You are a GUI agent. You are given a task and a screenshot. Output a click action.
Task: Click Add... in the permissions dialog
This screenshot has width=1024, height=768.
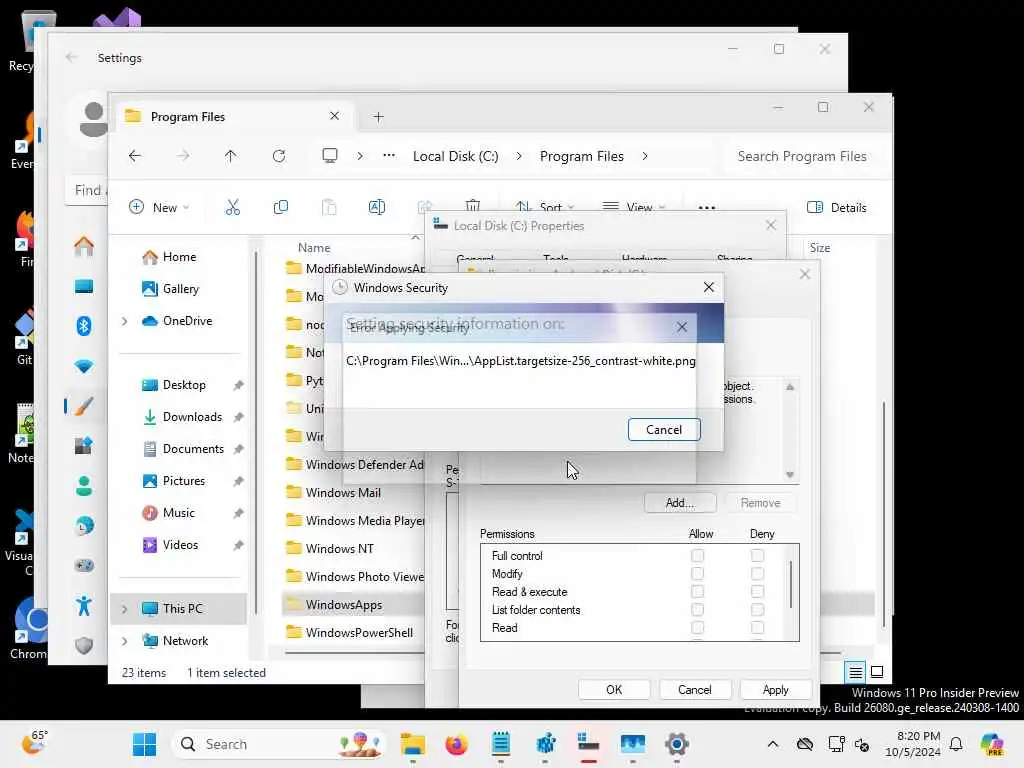click(x=680, y=503)
